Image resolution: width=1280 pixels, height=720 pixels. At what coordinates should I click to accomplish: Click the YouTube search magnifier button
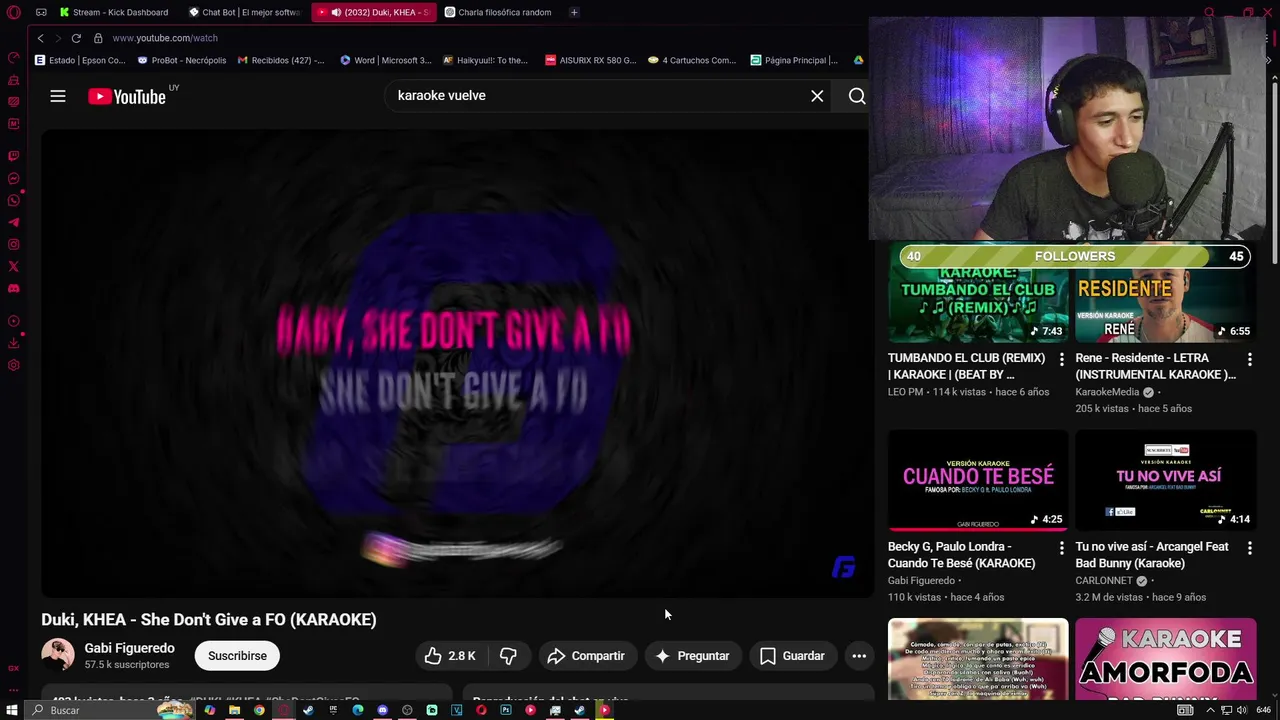click(x=857, y=96)
